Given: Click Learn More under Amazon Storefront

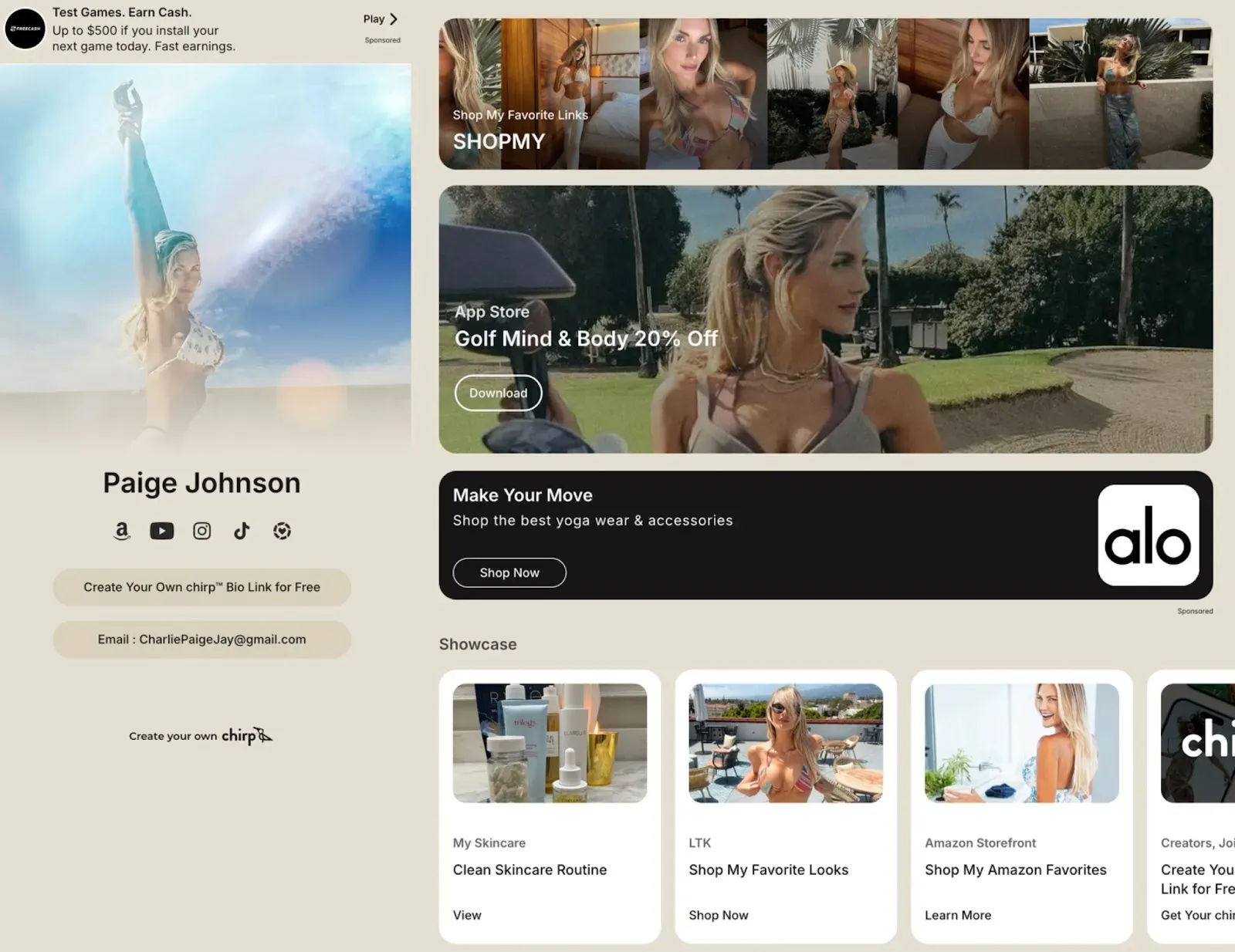Looking at the screenshot, I should (x=957, y=915).
